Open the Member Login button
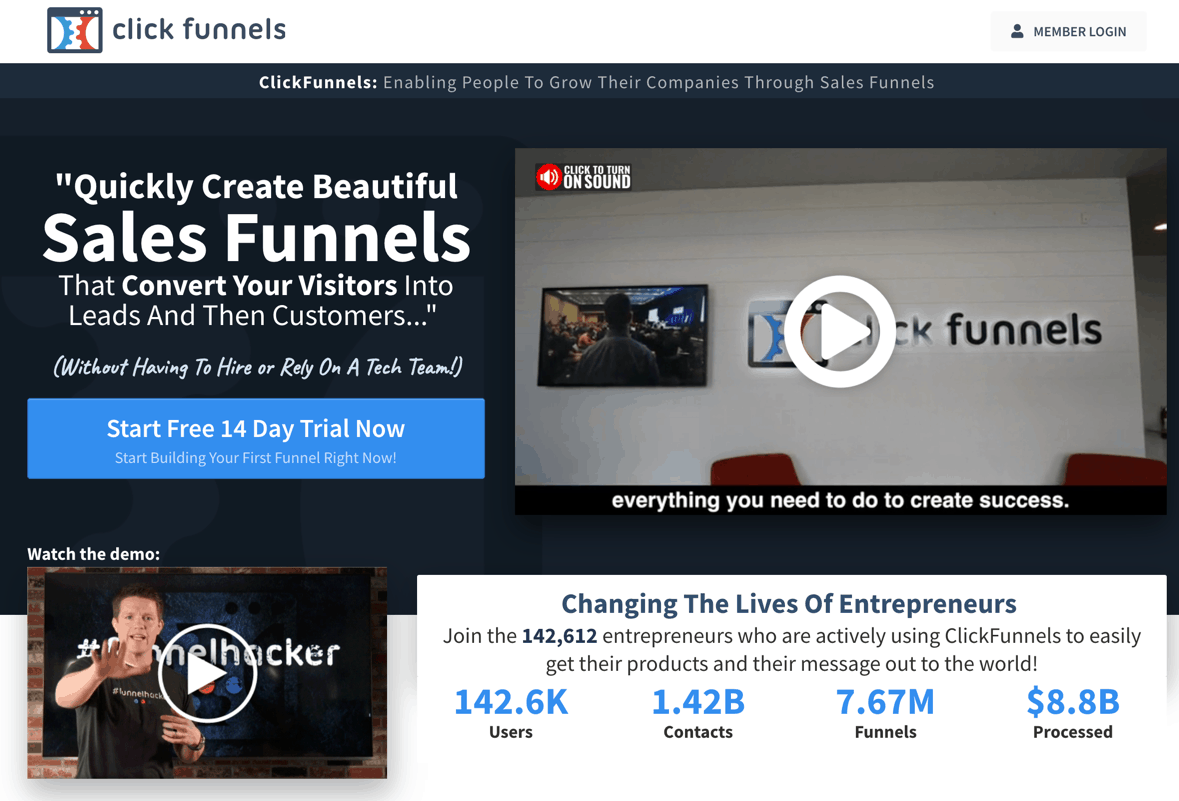This screenshot has height=801, width=1179. [x=1068, y=32]
